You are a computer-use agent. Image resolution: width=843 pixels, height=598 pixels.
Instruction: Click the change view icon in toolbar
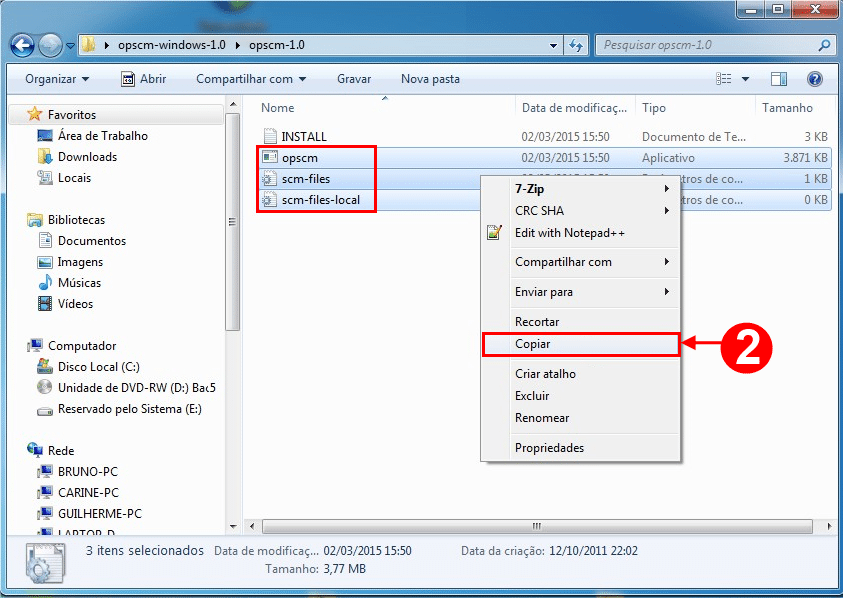(725, 79)
